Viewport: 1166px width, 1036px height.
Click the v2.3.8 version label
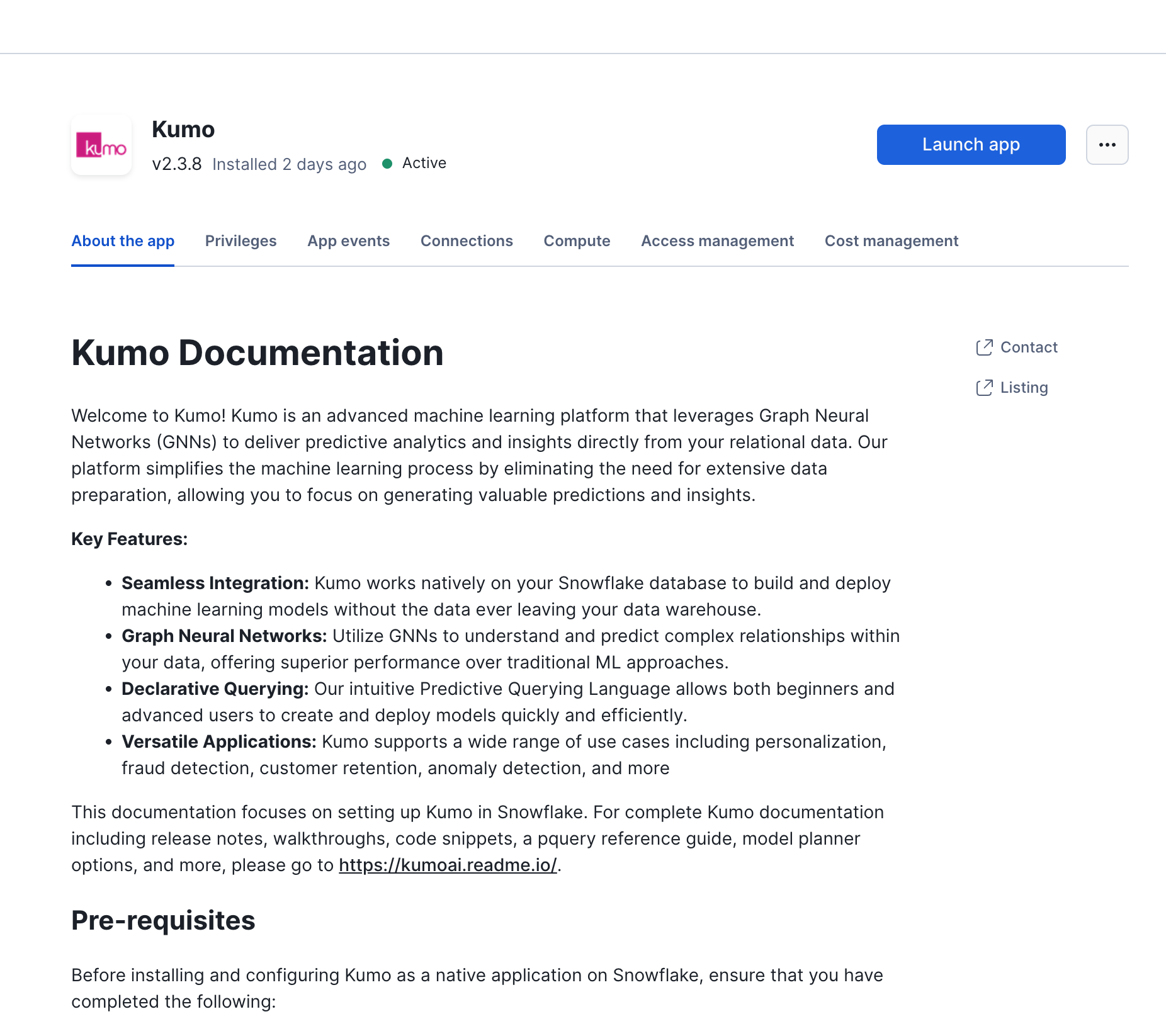click(x=176, y=164)
